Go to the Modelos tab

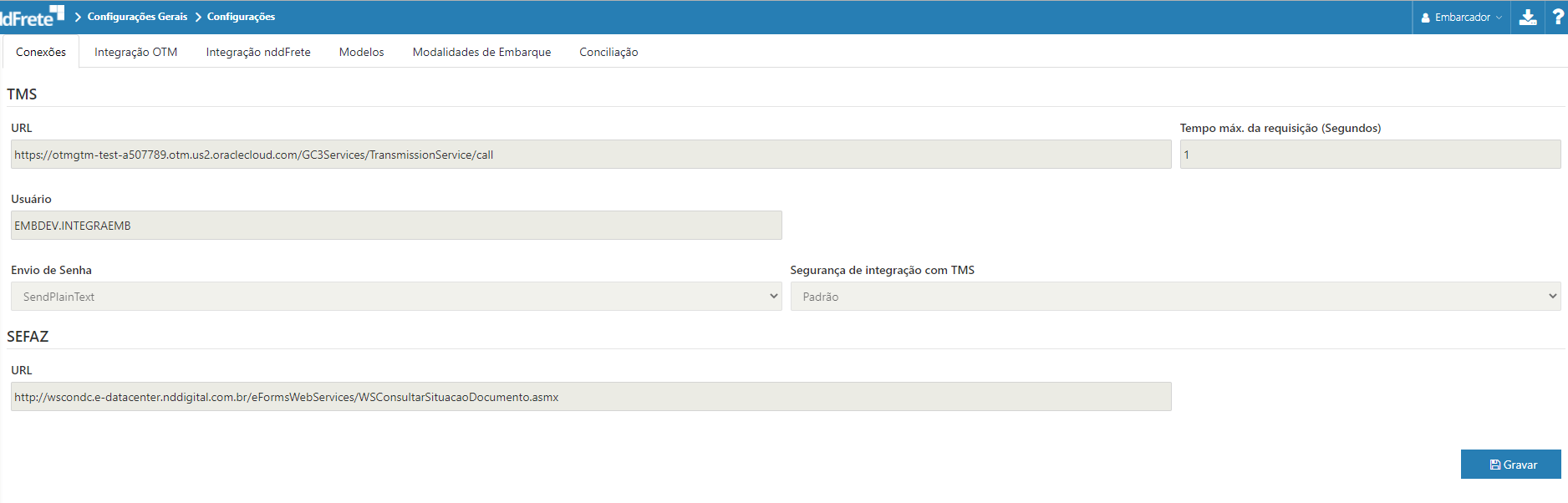[361, 52]
